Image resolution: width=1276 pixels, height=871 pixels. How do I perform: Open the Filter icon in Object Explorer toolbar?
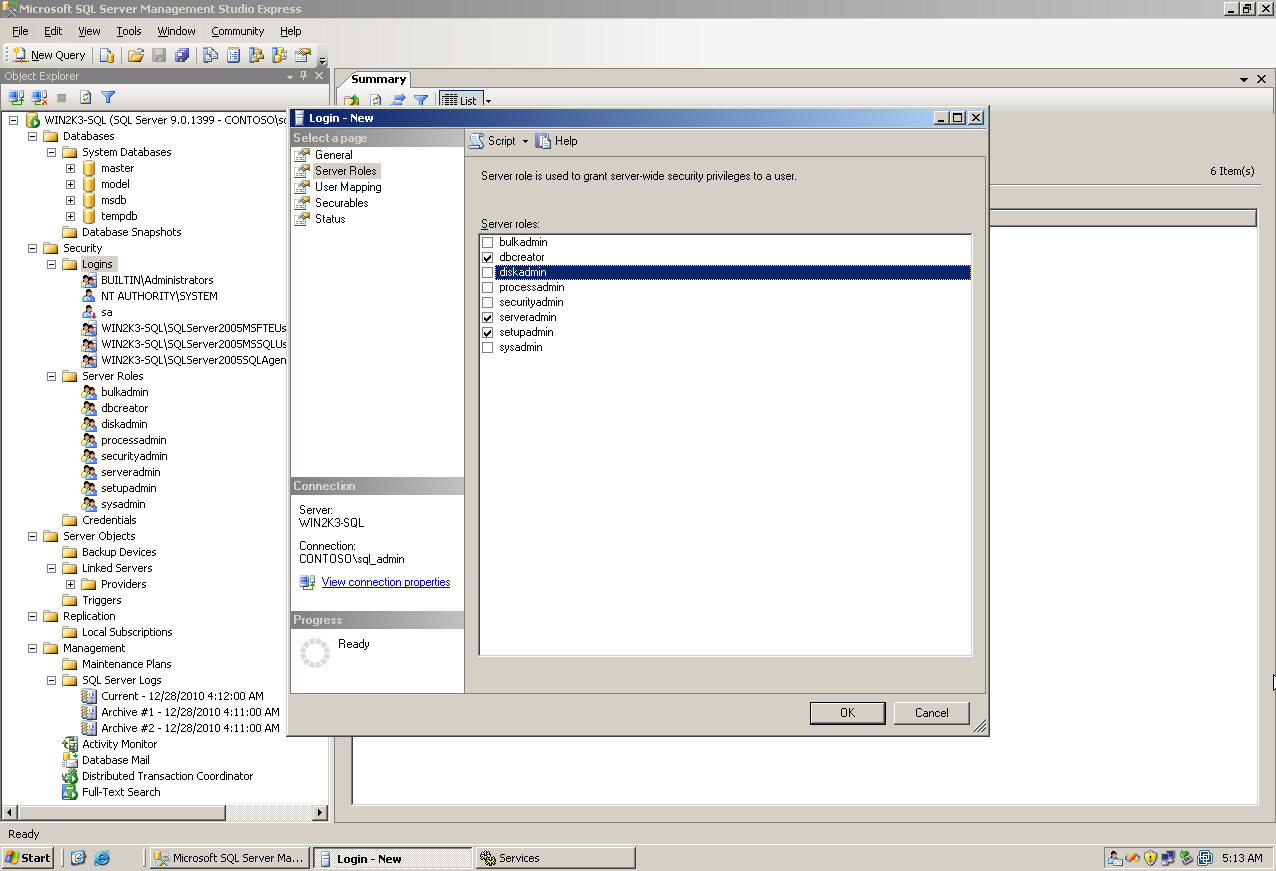pos(106,97)
